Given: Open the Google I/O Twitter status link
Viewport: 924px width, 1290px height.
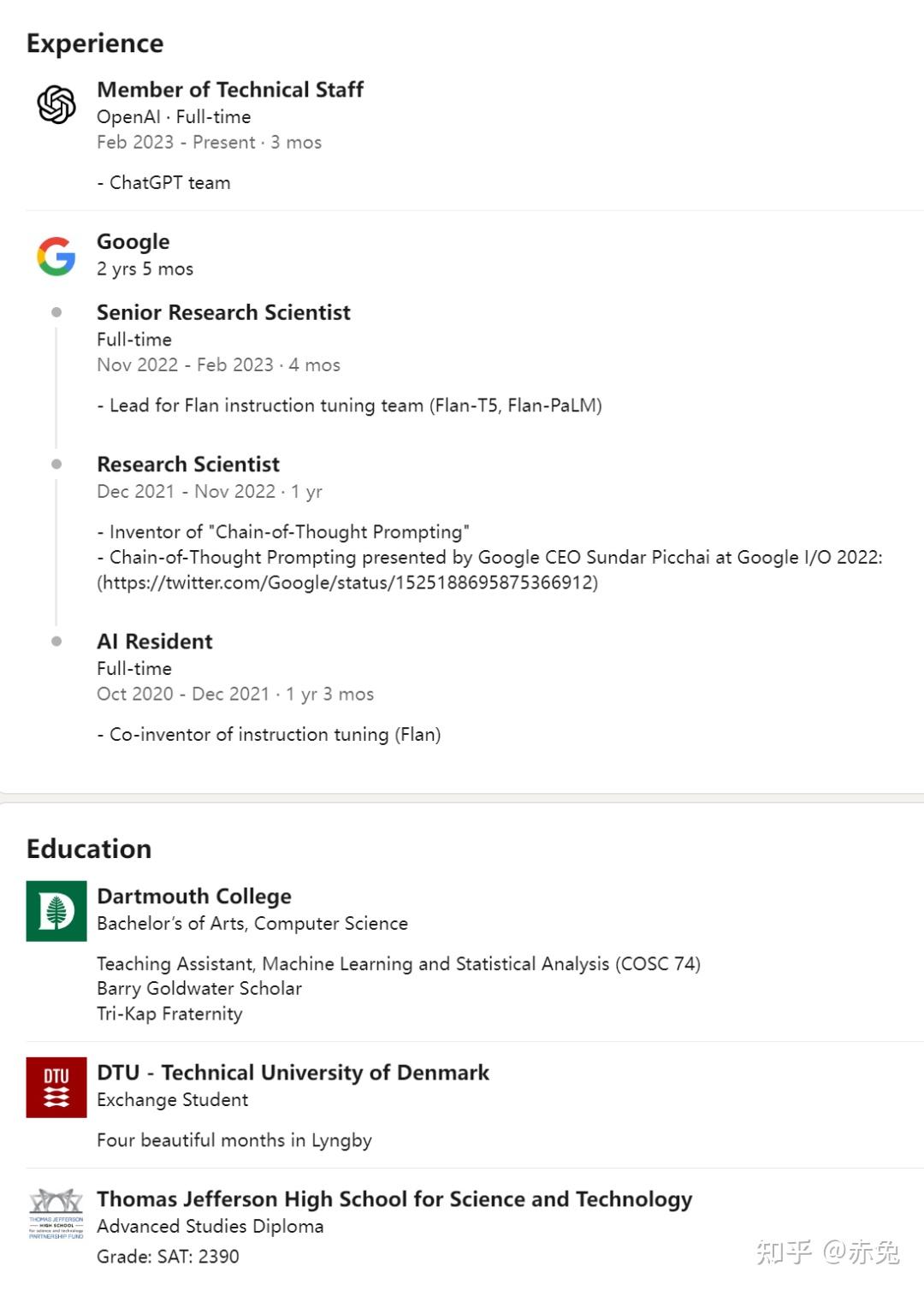Looking at the screenshot, I should click(x=347, y=583).
